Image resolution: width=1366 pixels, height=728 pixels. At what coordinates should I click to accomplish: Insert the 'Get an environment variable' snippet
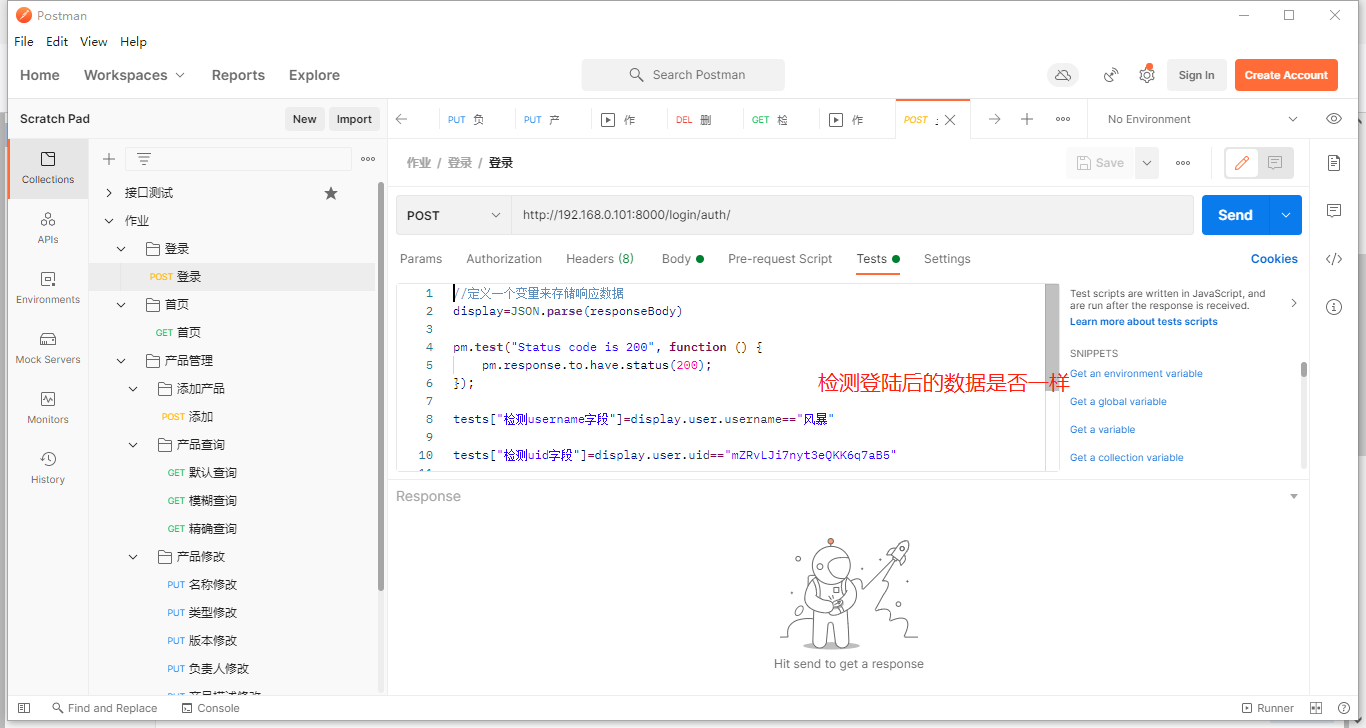click(x=1136, y=374)
